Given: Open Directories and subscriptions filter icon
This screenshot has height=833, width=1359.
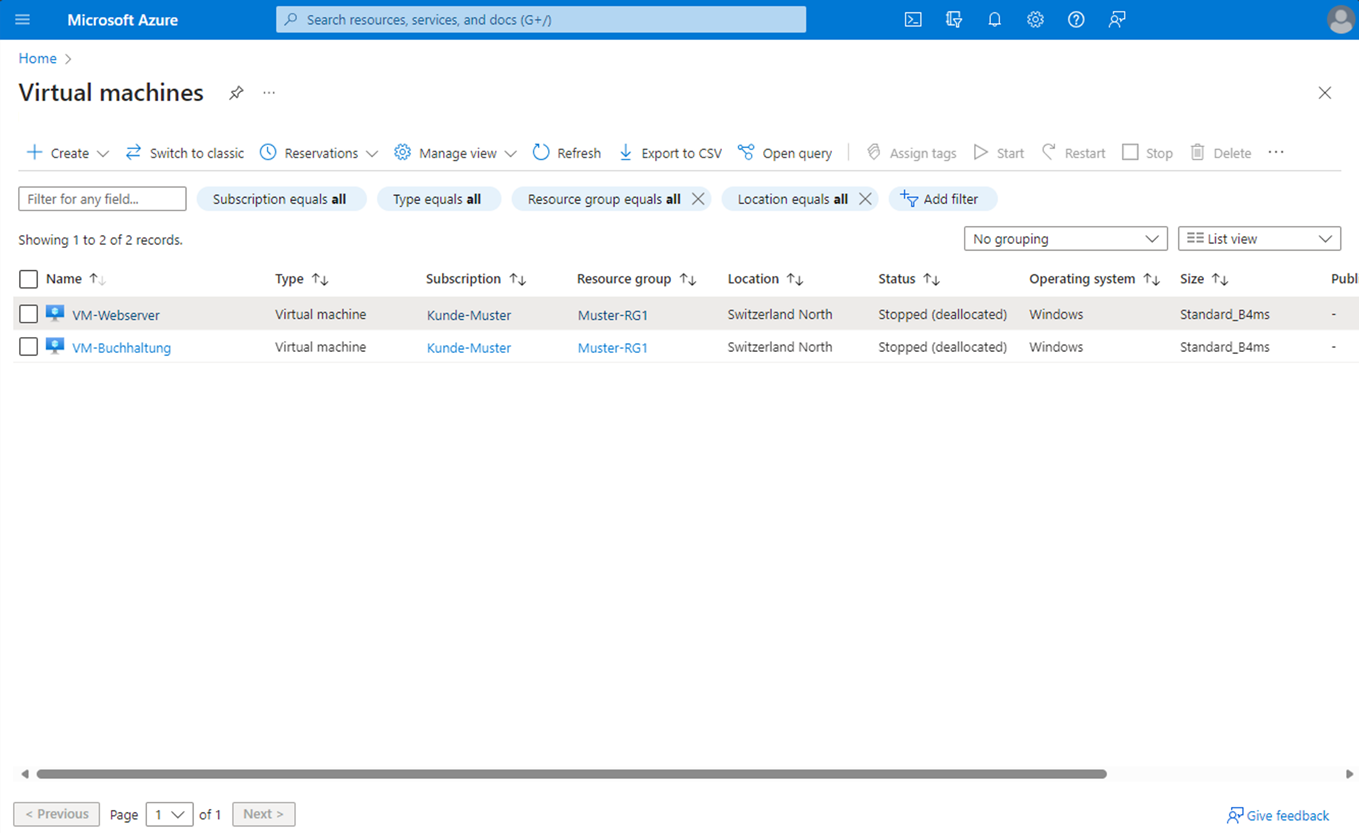Looking at the screenshot, I should [x=954, y=20].
